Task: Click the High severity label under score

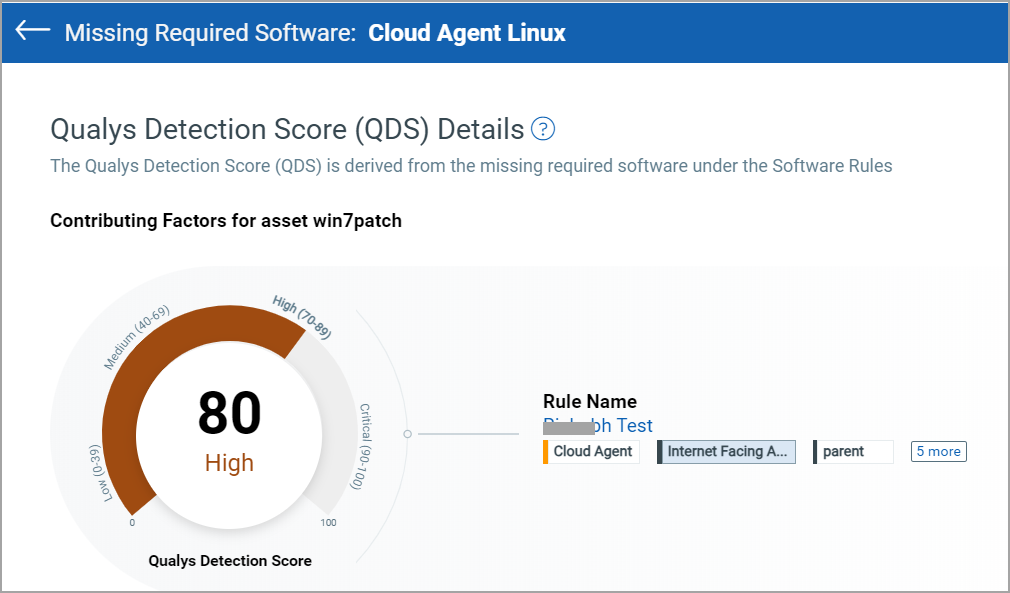Action: click(x=229, y=463)
